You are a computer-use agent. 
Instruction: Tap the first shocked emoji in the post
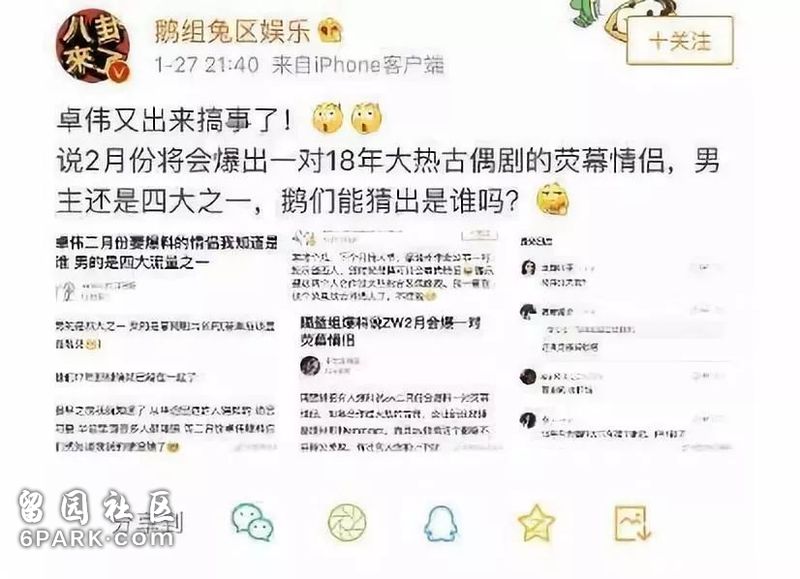(x=327, y=118)
